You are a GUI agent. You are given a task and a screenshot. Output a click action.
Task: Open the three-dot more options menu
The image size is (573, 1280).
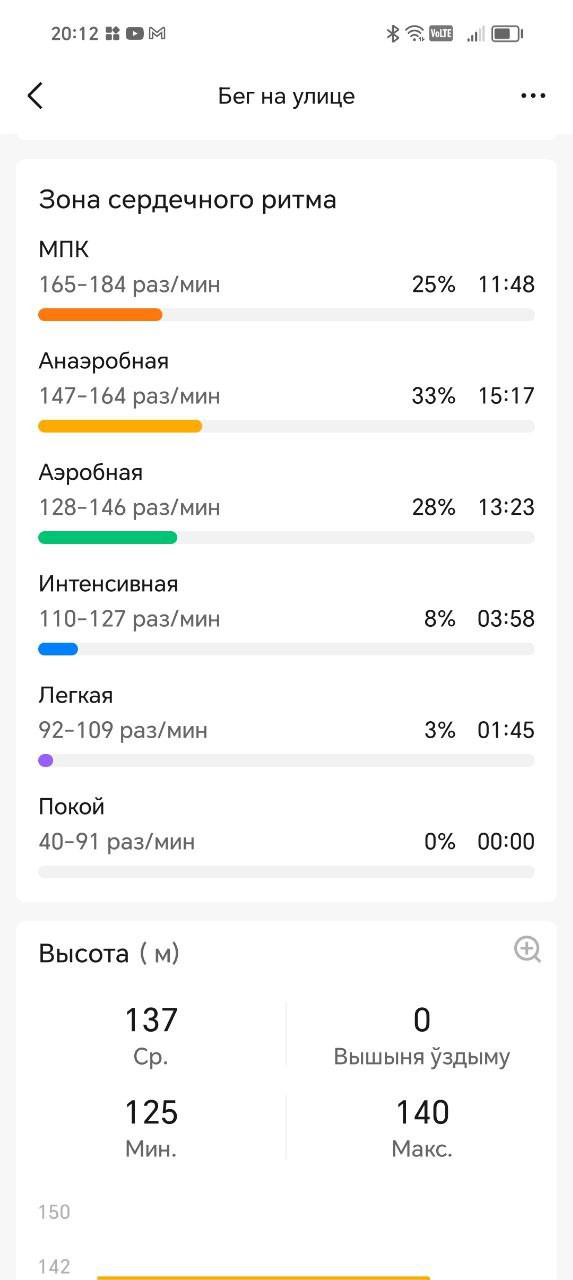(533, 96)
